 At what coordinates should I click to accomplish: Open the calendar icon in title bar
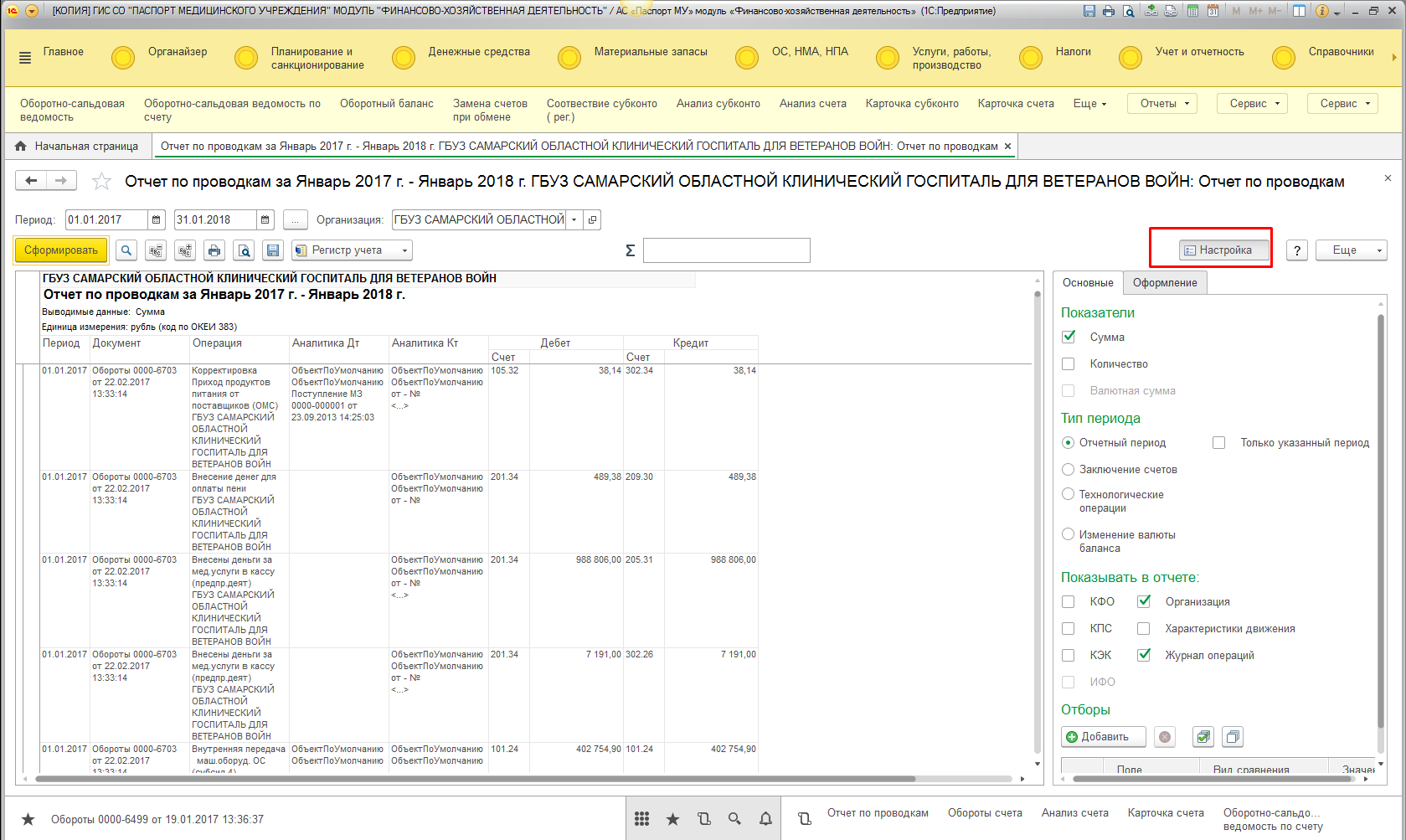pos(1212,11)
